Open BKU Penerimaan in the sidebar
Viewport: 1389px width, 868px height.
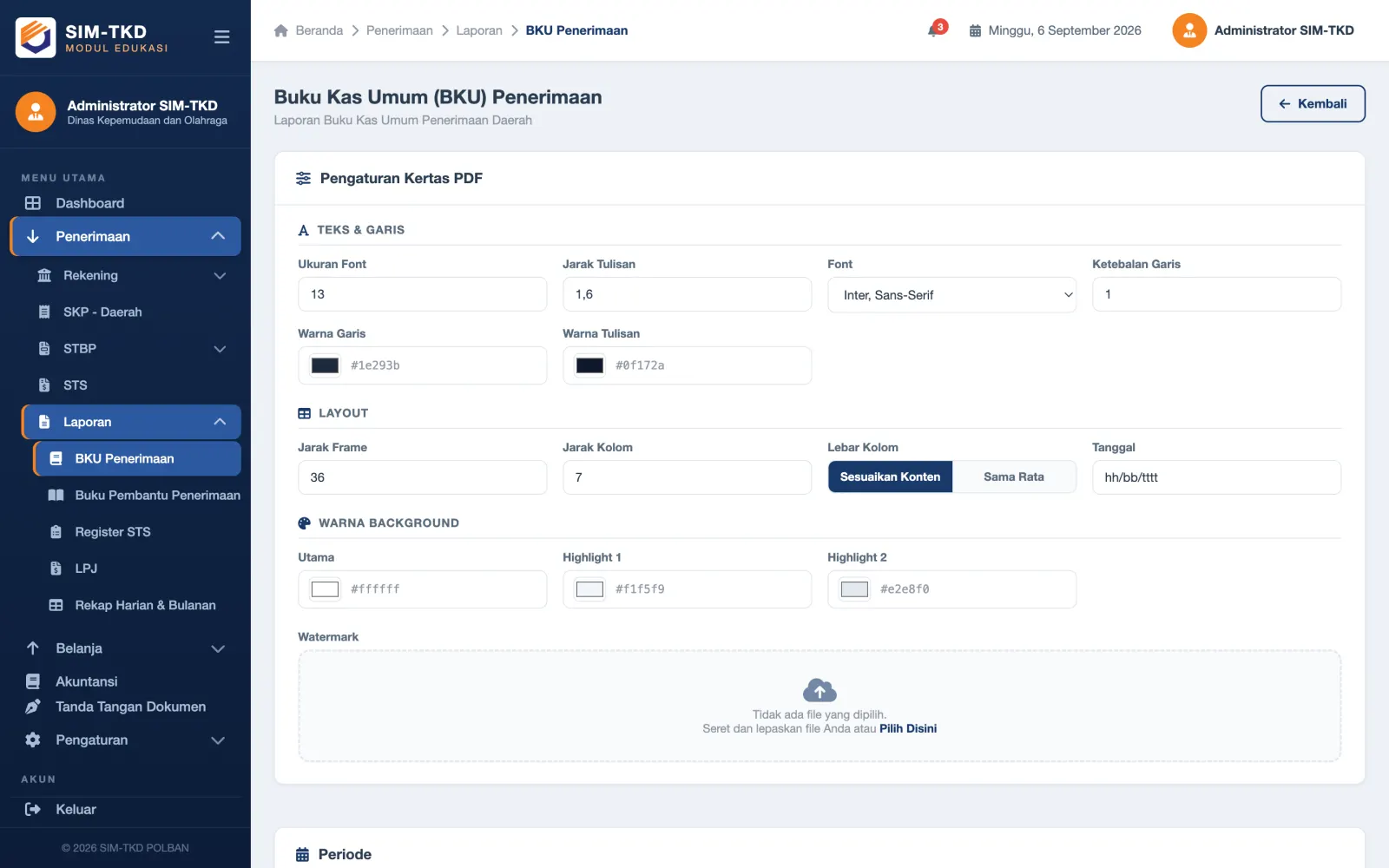click(137, 458)
